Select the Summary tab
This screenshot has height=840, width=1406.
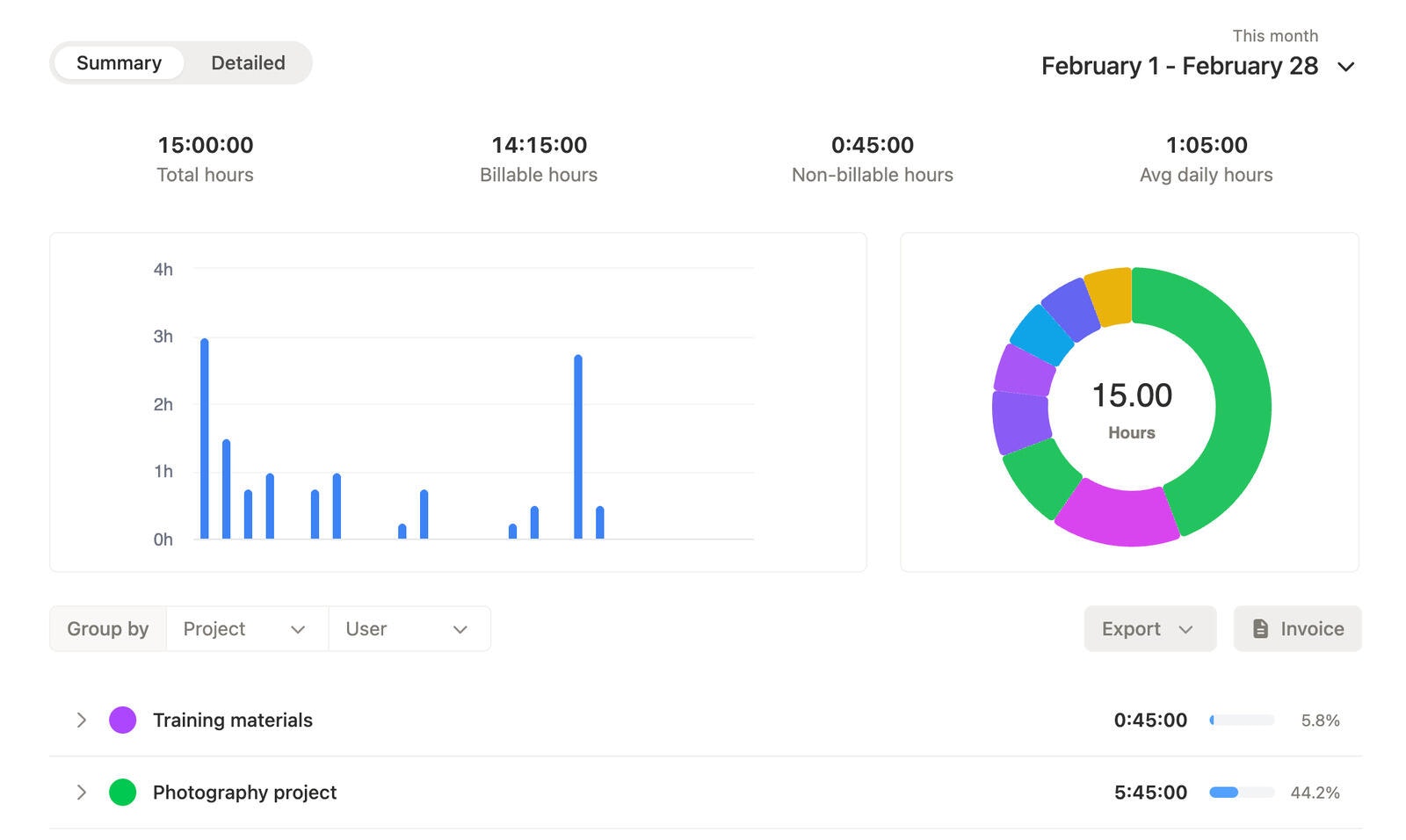[119, 62]
